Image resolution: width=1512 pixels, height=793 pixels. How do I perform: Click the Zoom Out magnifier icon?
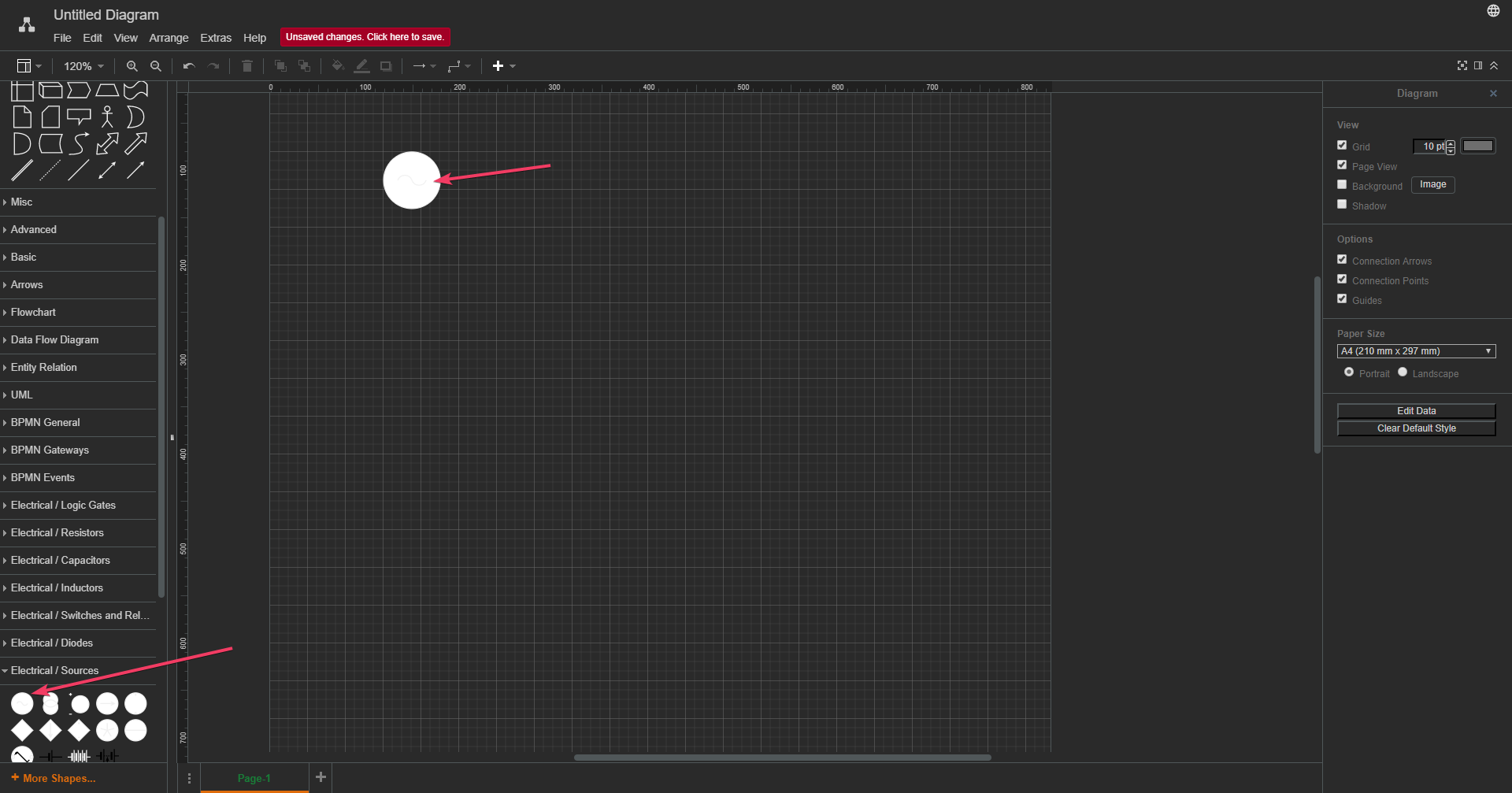tap(156, 66)
